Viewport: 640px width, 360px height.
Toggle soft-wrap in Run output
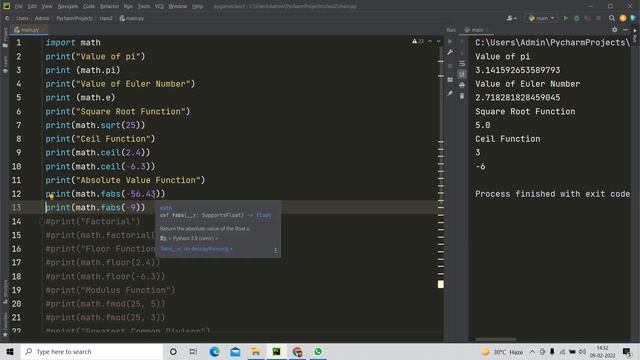click(x=462, y=63)
